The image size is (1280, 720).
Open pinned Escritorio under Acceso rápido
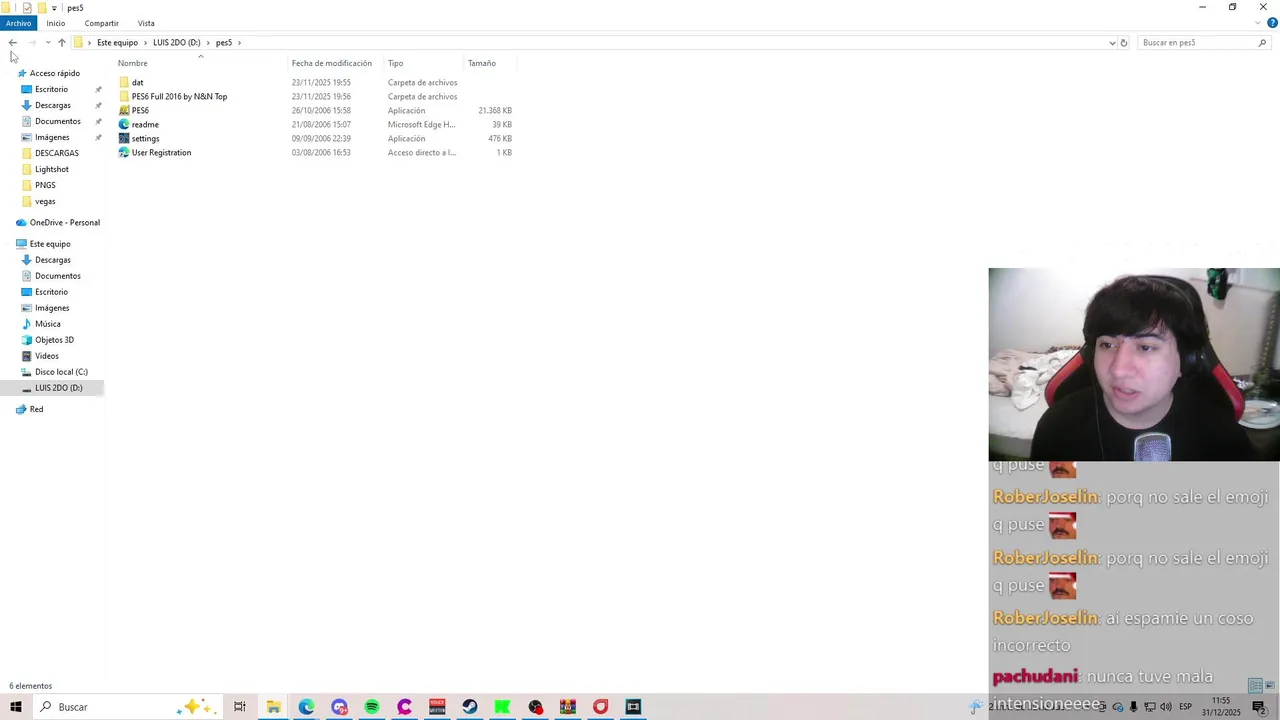(51, 89)
